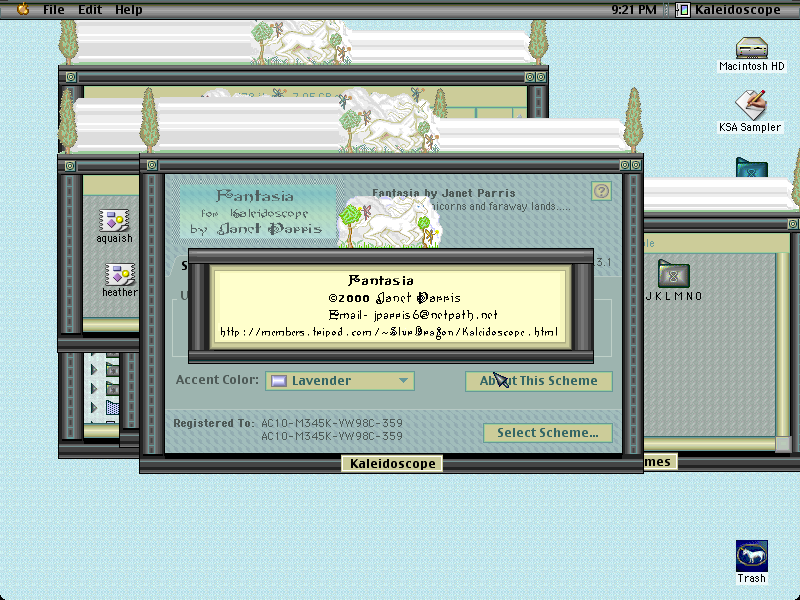800x600 pixels.
Task: Expand the triangle beside the dotted document icon
Action: [94, 408]
